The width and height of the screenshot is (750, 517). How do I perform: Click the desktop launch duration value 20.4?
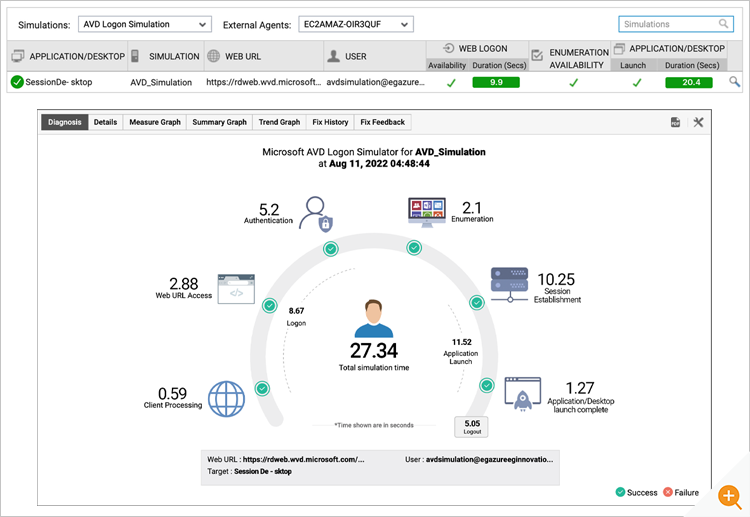pyautogui.click(x=689, y=82)
